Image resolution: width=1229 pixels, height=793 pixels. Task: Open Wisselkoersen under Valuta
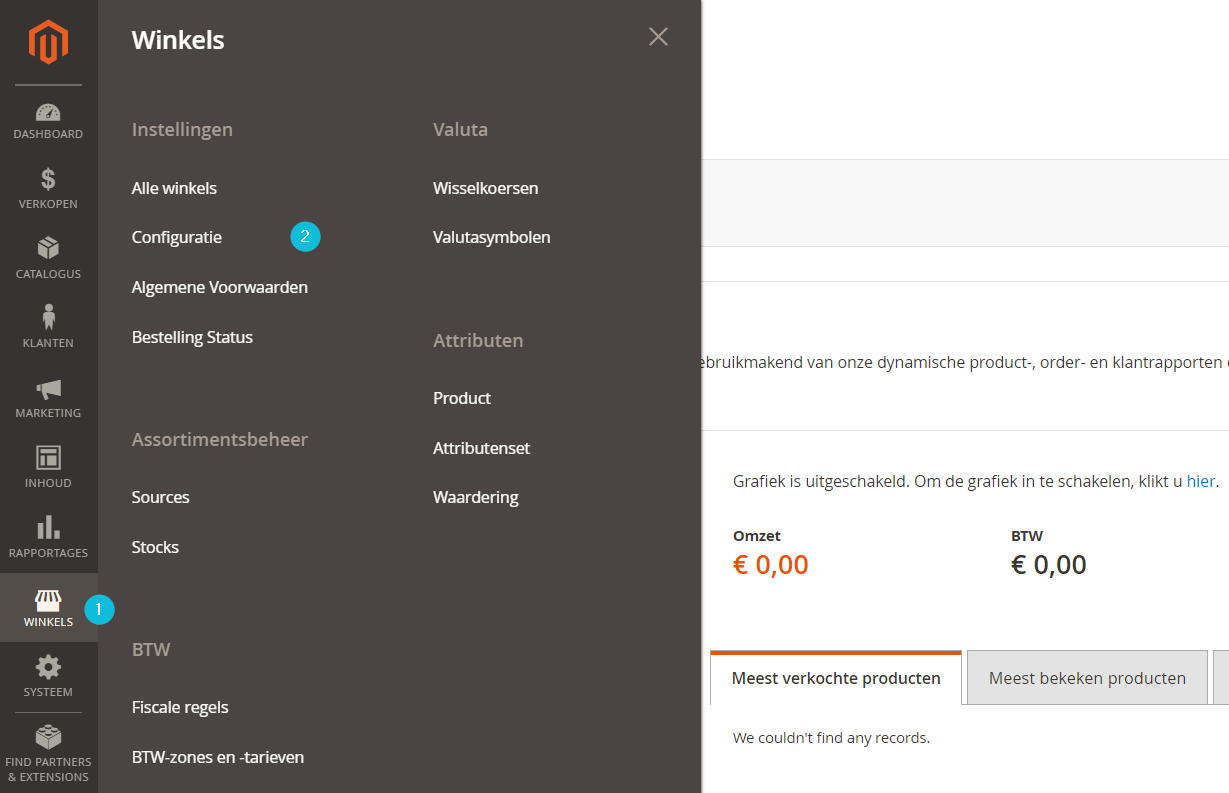485,188
